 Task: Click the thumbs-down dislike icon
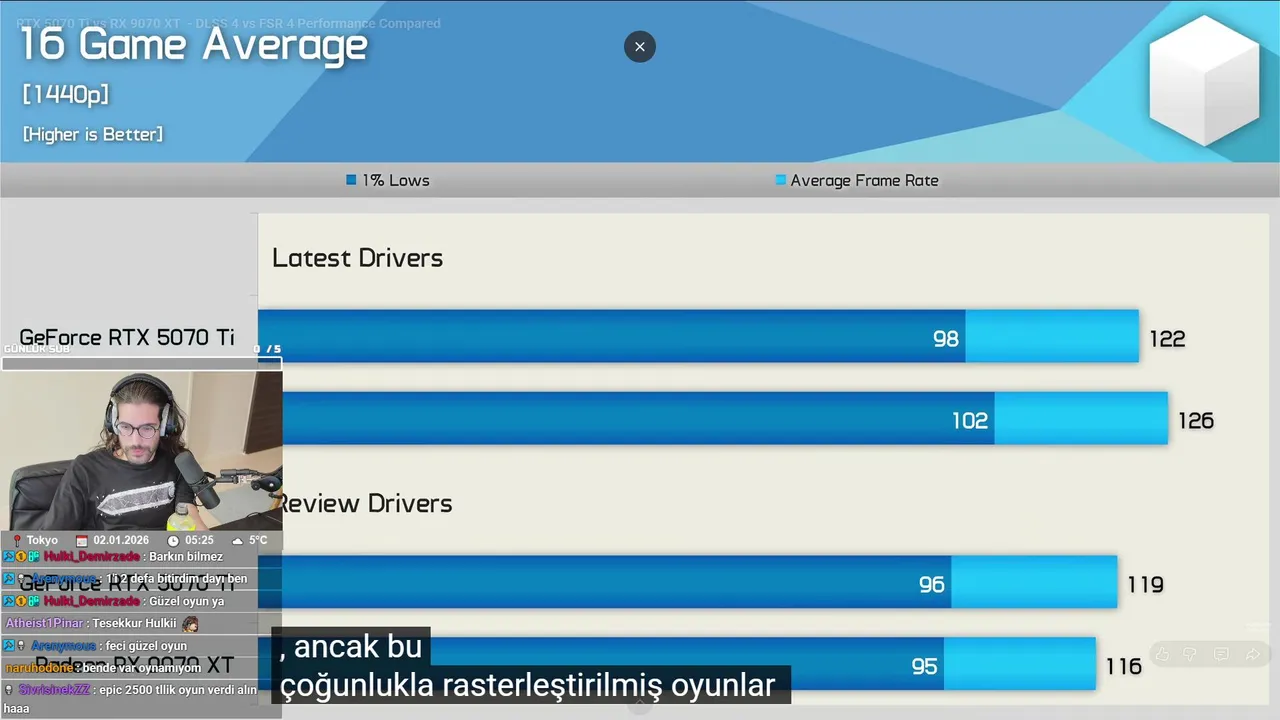click(x=1190, y=654)
